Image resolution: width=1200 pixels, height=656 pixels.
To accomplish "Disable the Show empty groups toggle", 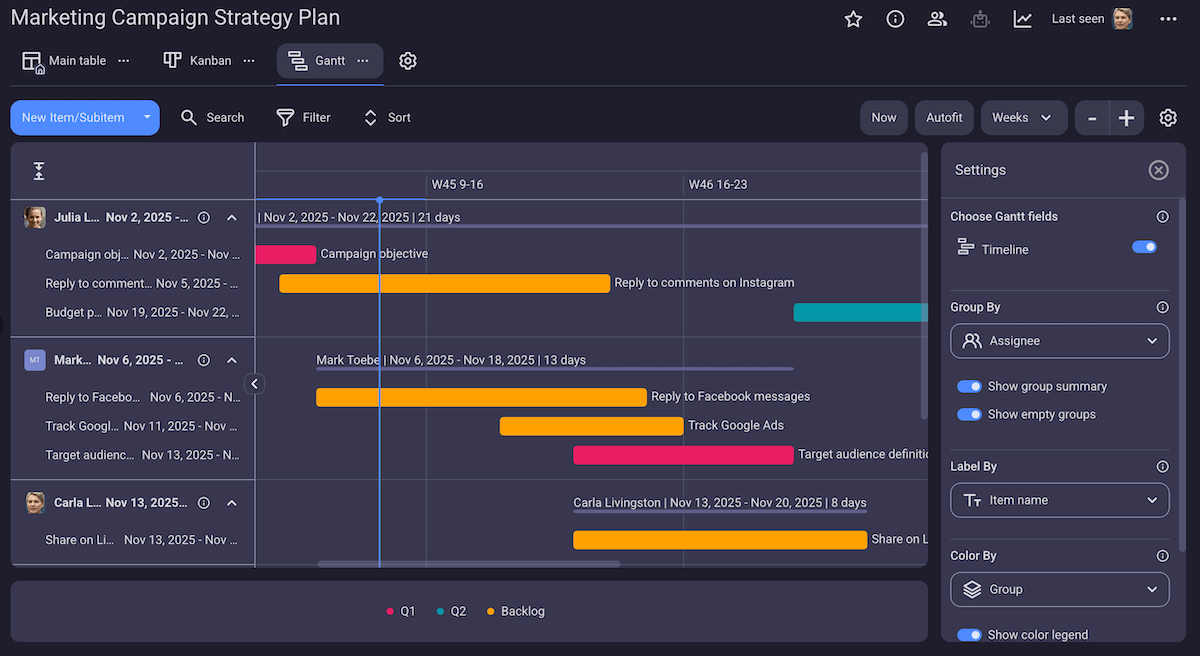I will tap(969, 414).
